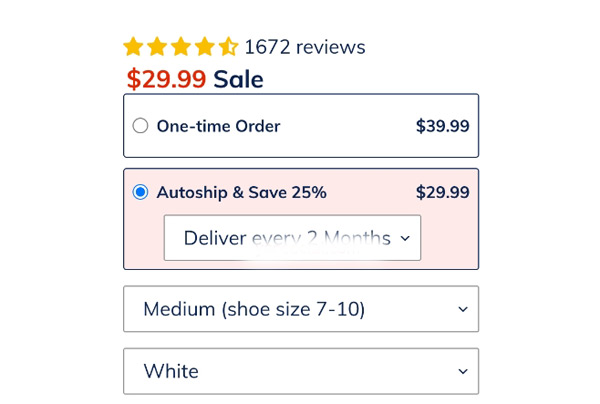Select the Autoship & Save radio button
Viewport: 600px width, 404px height.
click(140, 192)
